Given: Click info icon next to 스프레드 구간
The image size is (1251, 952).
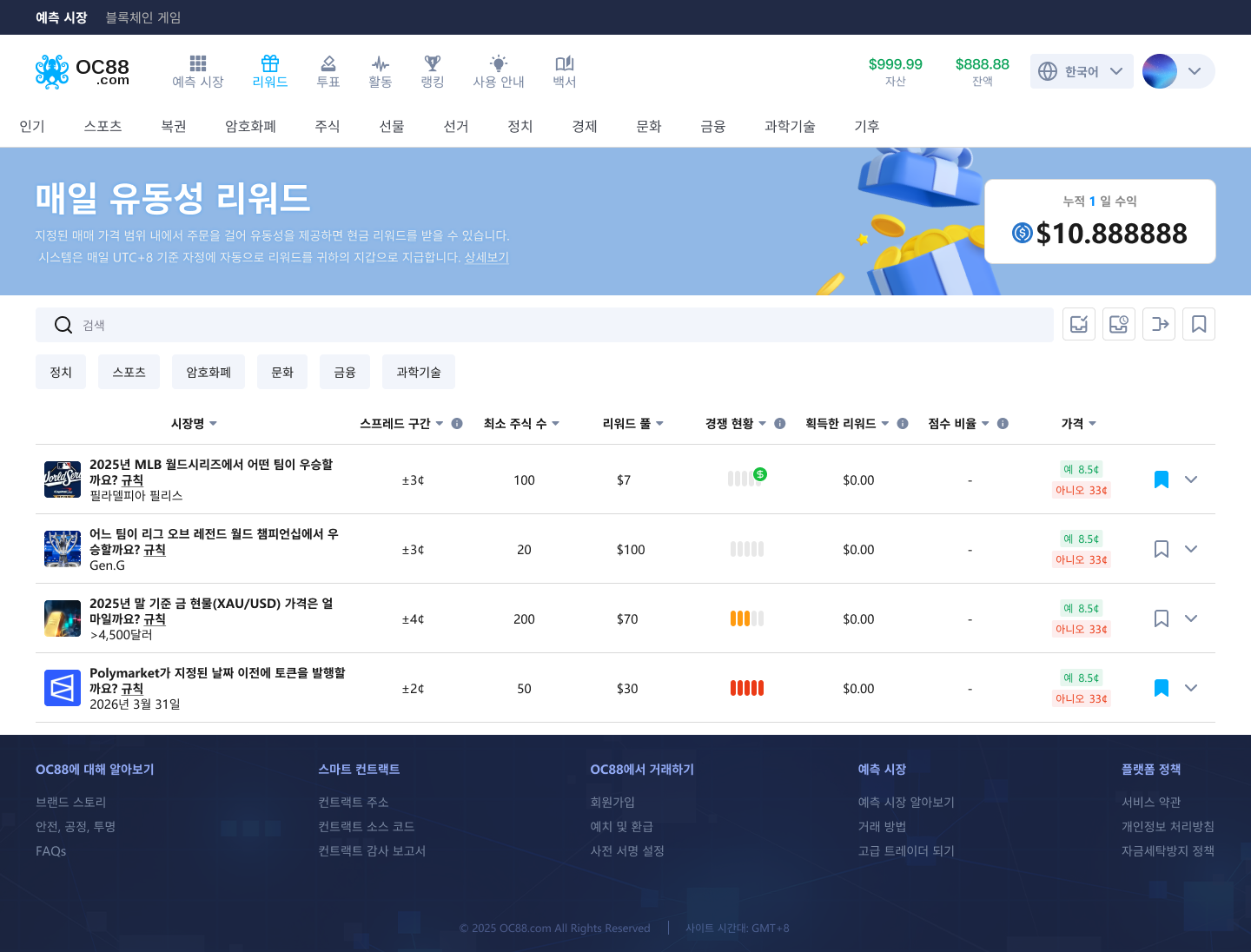Looking at the screenshot, I should coord(457,424).
